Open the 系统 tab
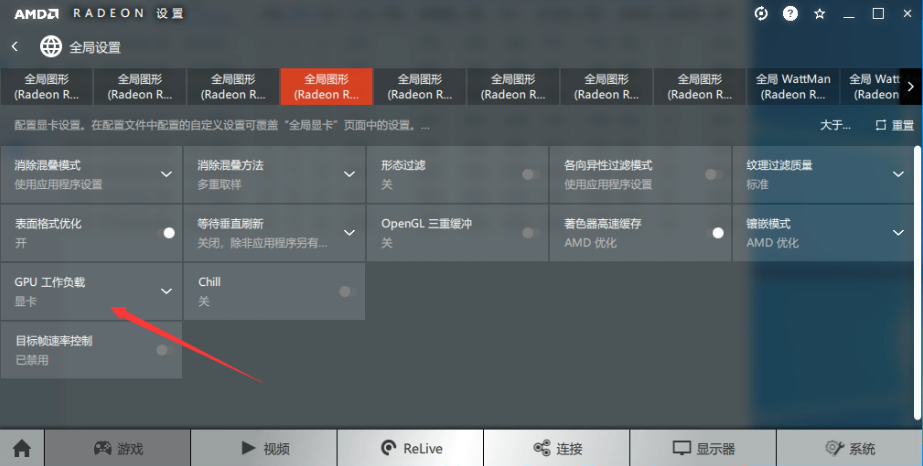This screenshot has height=466, width=923. [849, 448]
